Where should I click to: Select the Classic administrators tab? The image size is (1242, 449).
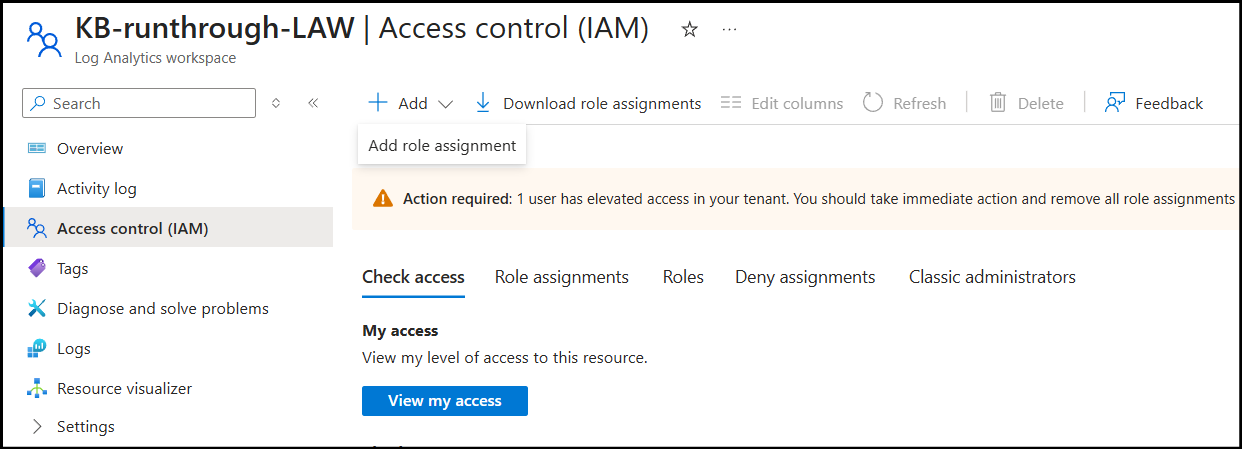pyautogui.click(x=991, y=277)
